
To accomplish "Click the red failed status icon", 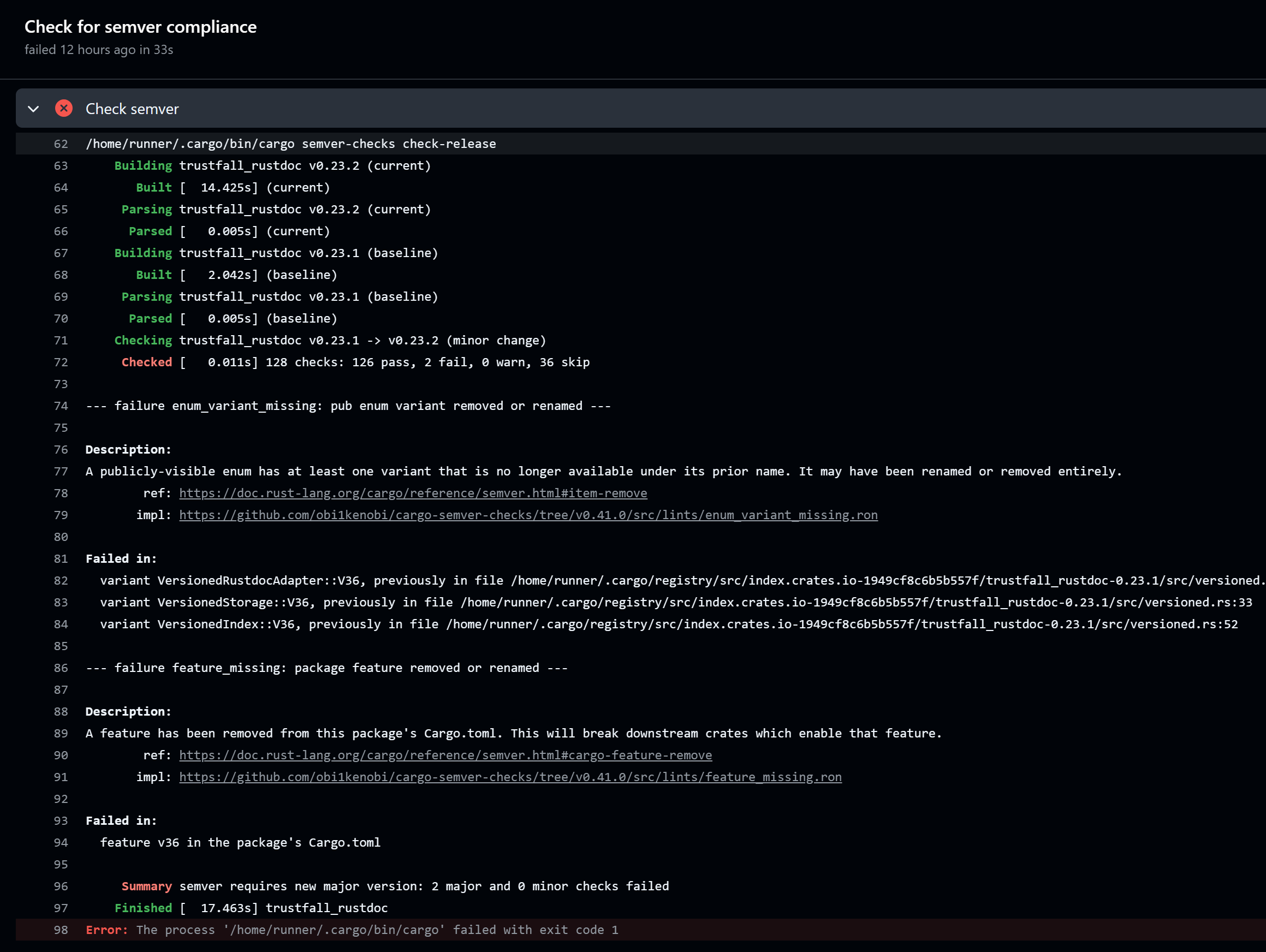I will [63, 109].
